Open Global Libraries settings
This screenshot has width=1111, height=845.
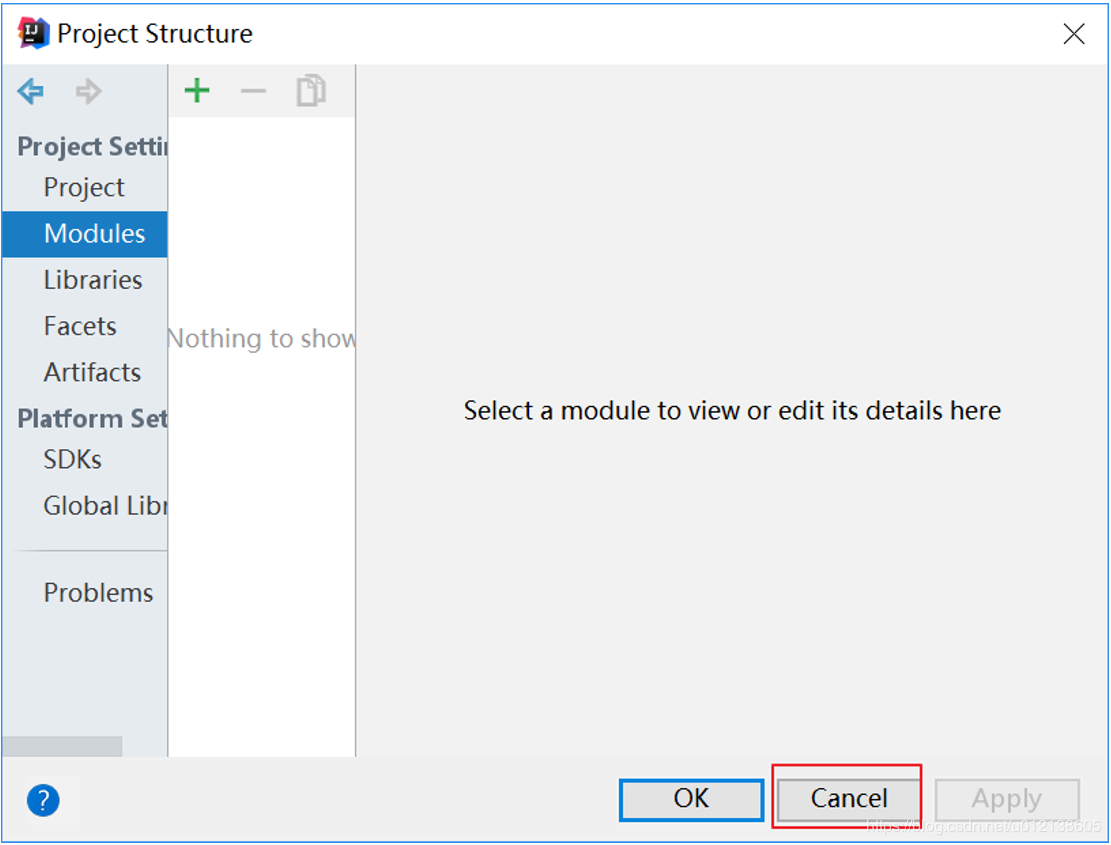[x=84, y=506]
